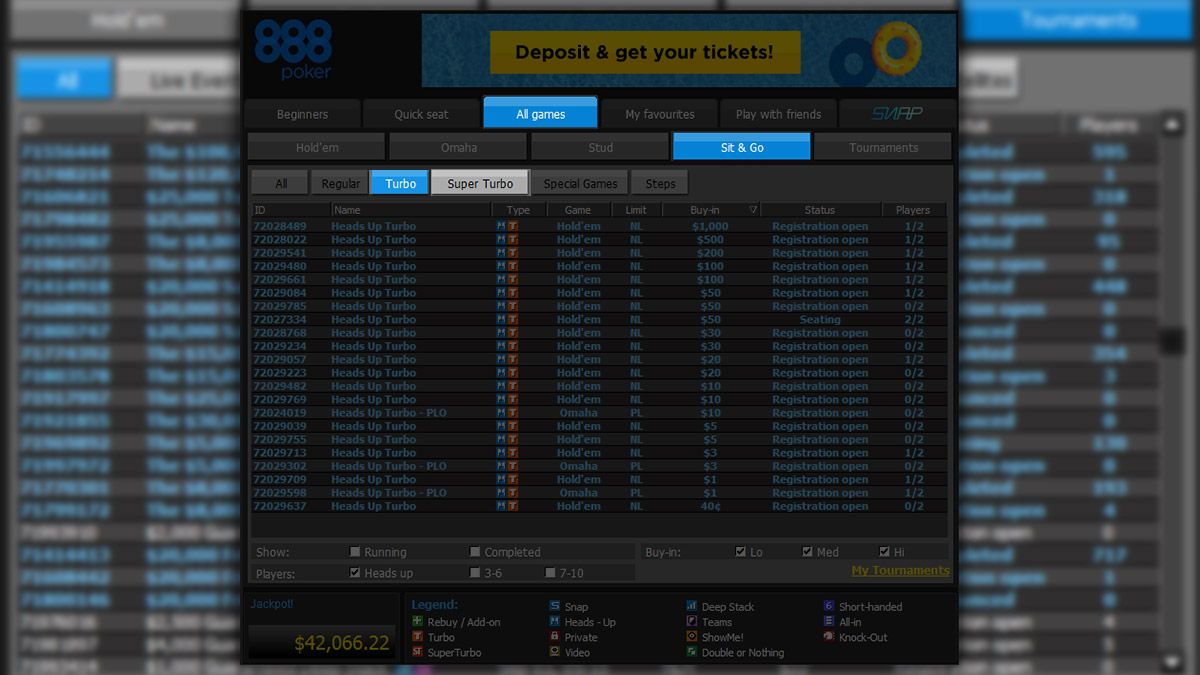Sort the list by the Status column header
This screenshot has height=675, width=1200.
819,210
